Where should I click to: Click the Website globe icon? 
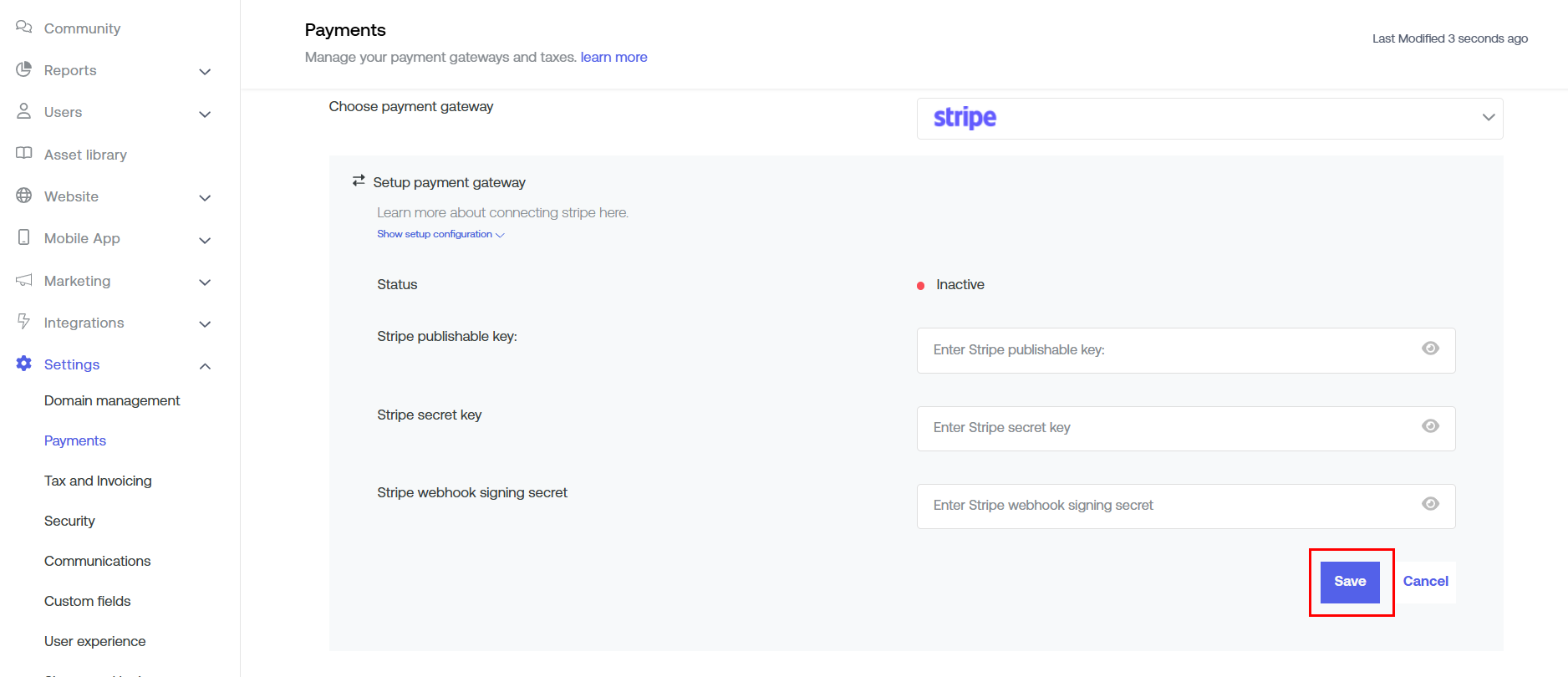click(23, 196)
